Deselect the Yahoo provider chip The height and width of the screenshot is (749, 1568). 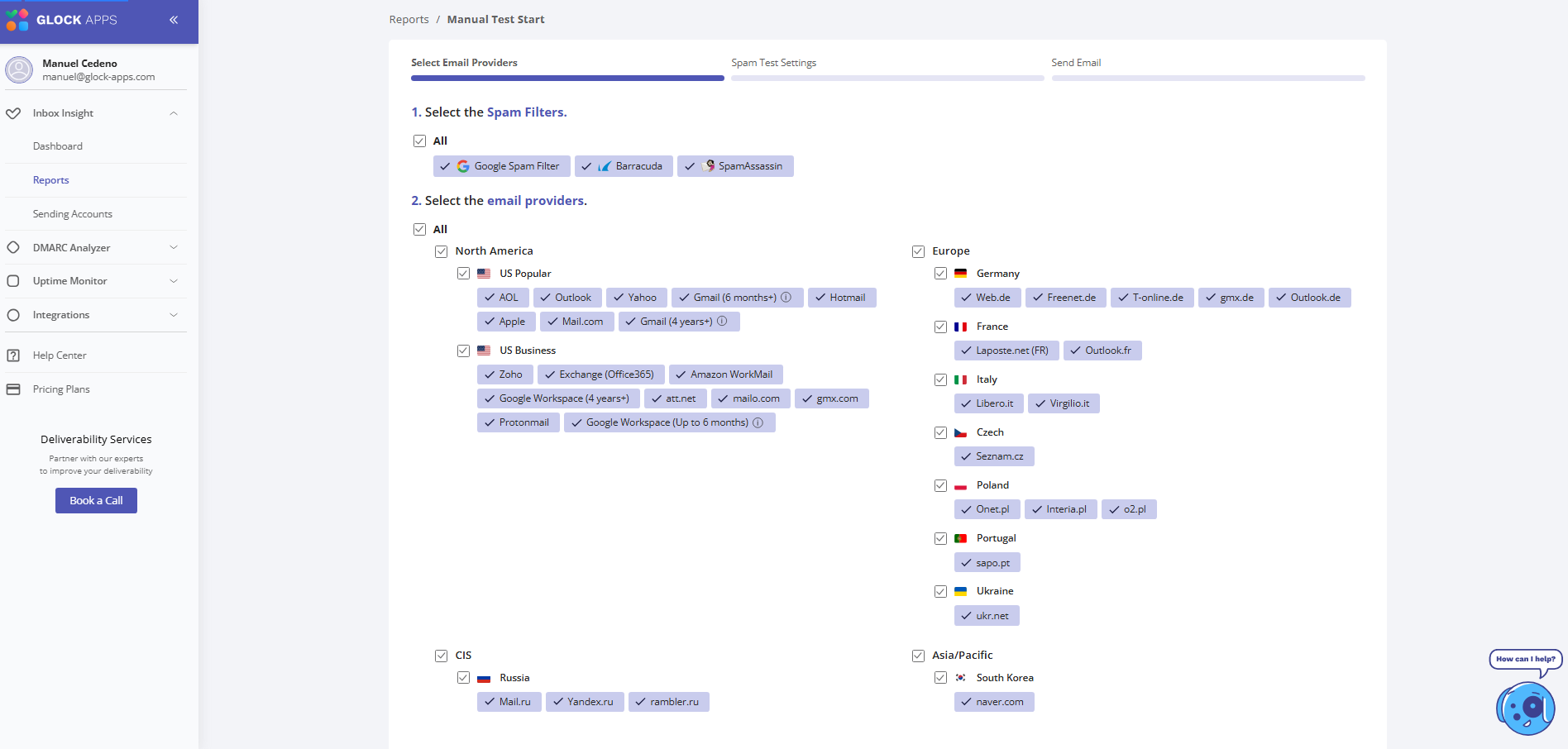tap(637, 298)
